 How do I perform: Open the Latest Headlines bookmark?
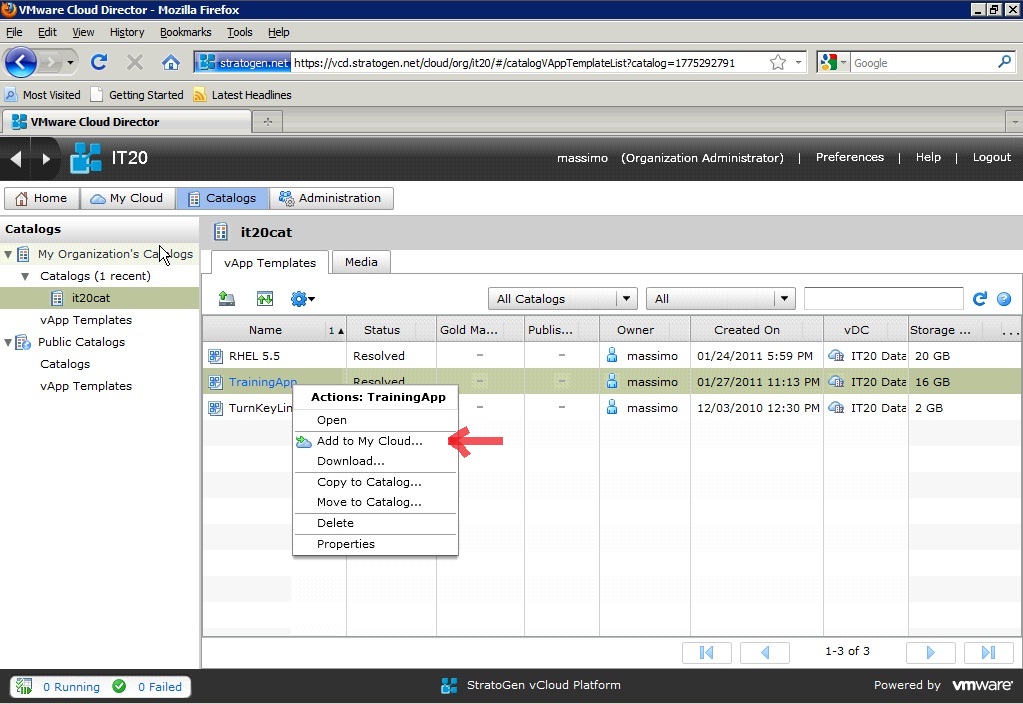click(242, 95)
